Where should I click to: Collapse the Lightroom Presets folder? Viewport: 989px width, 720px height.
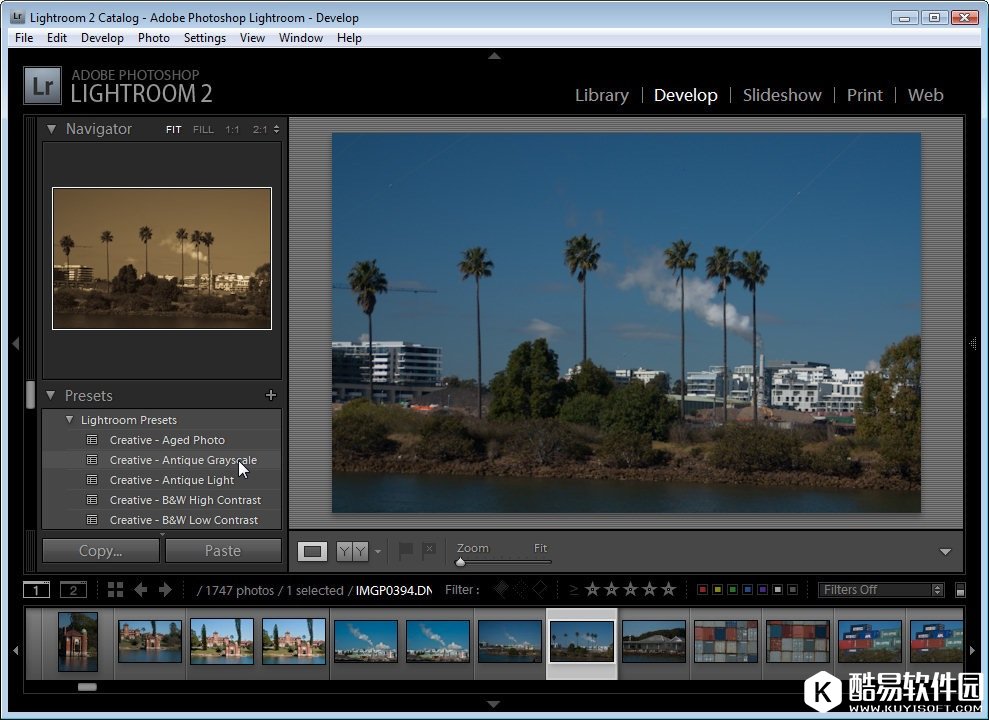(x=69, y=420)
